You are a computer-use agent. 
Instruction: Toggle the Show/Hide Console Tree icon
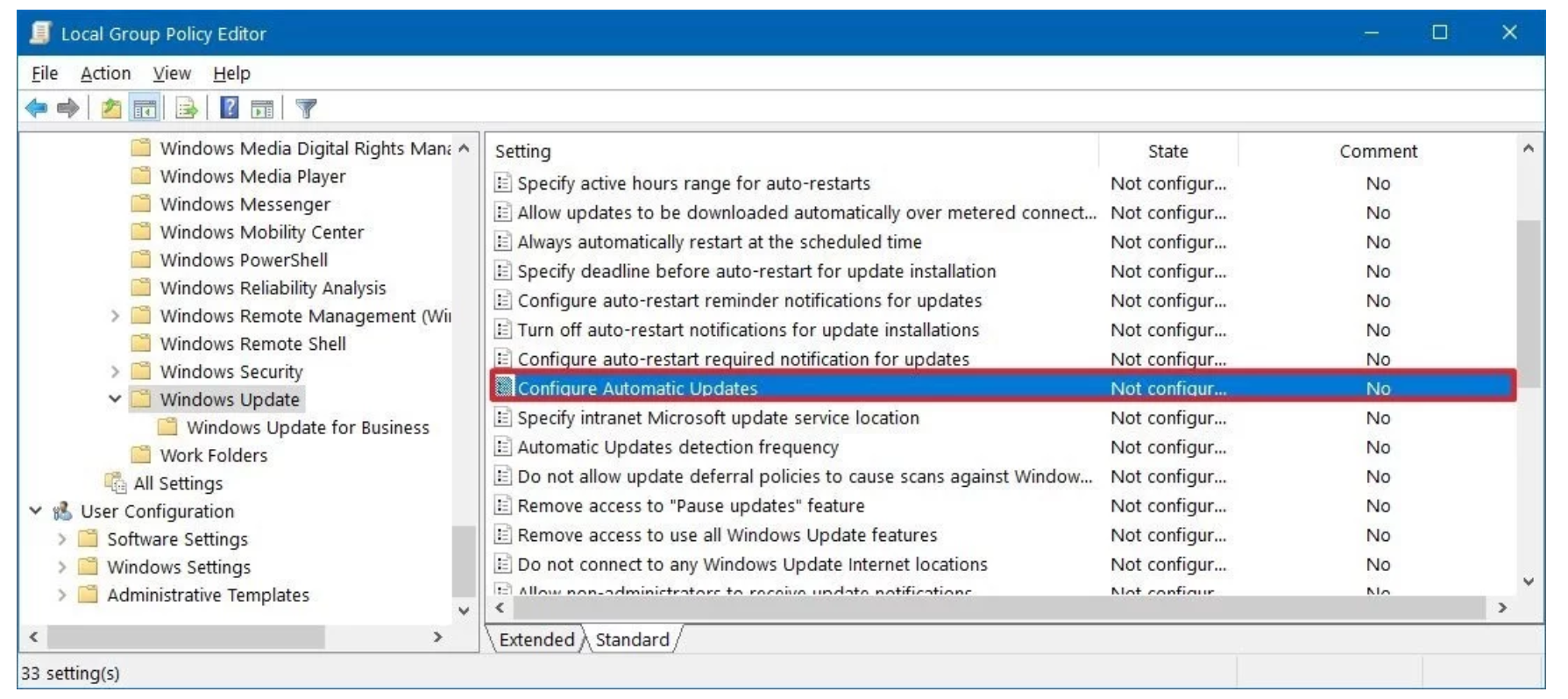coord(145,109)
